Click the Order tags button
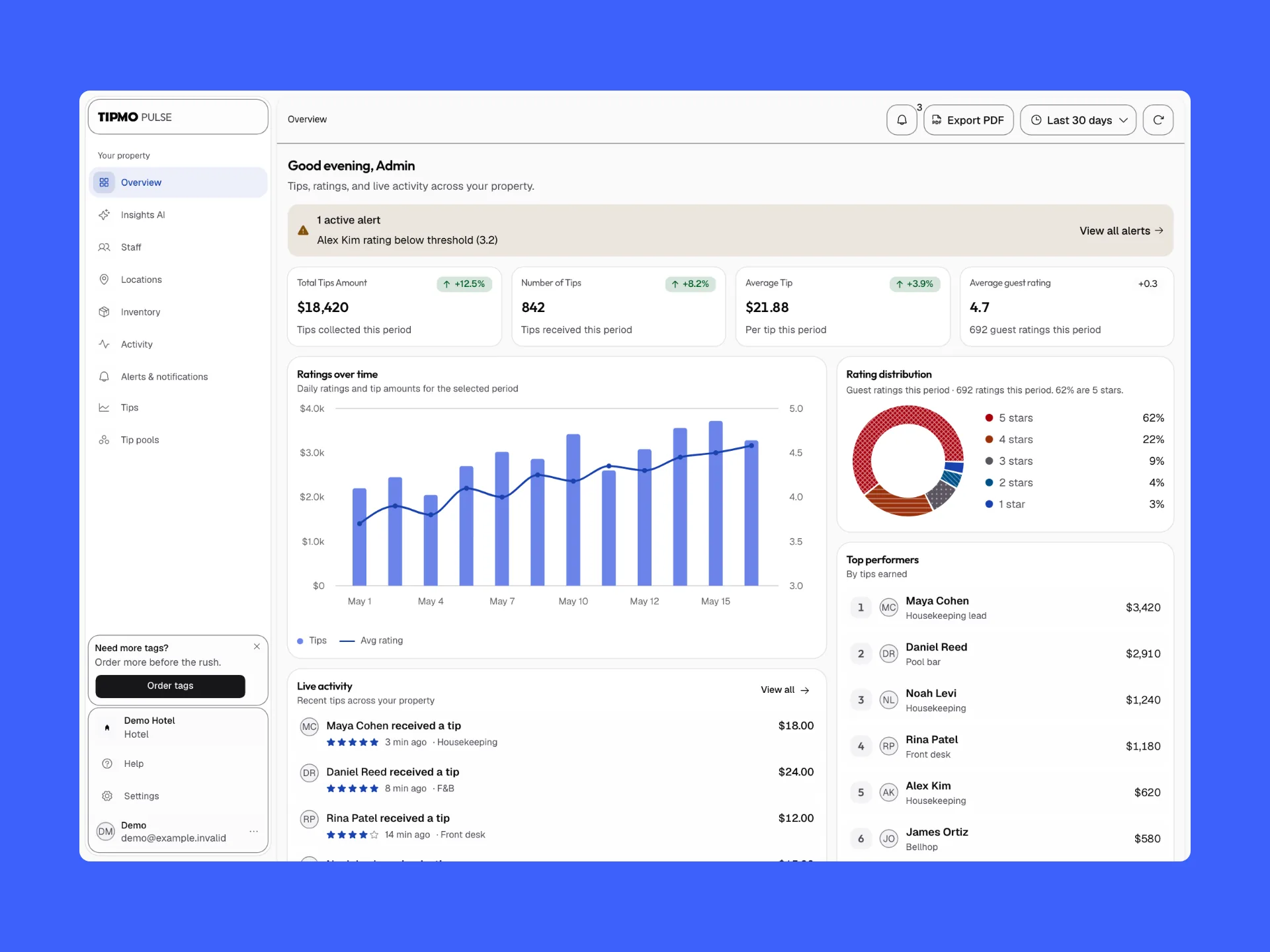The width and height of the screenshot is (1270, 952). (x=170, y=686)
